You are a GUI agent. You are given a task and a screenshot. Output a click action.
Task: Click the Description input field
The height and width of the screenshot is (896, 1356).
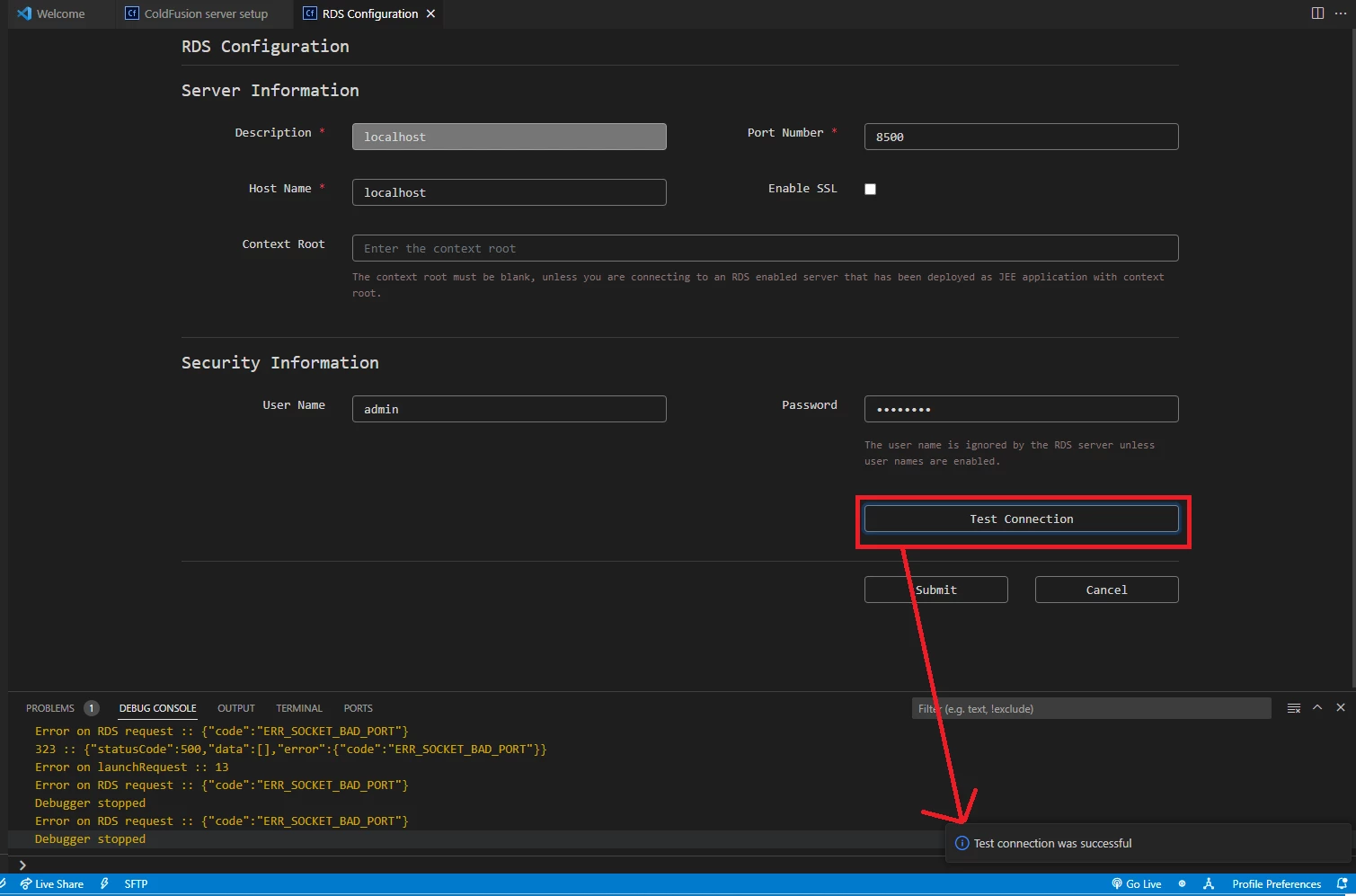(509, 137)
